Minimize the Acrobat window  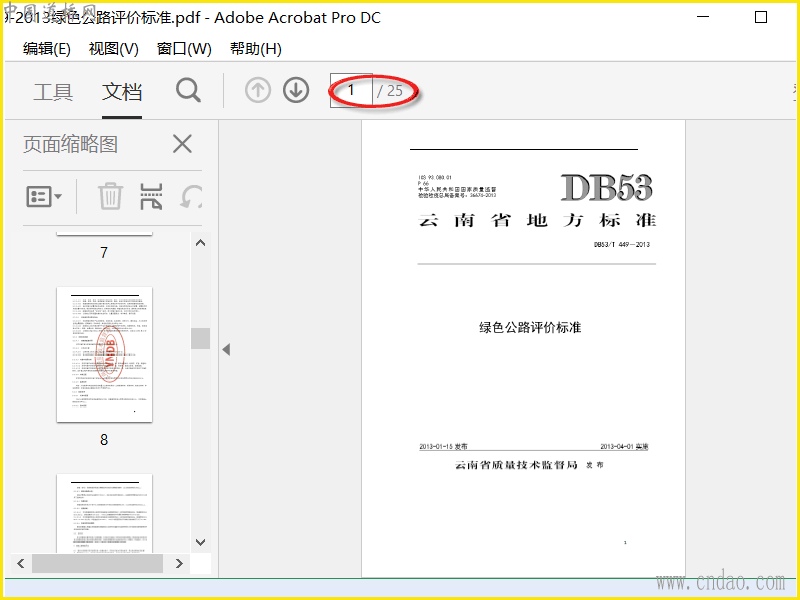point(703,17)
